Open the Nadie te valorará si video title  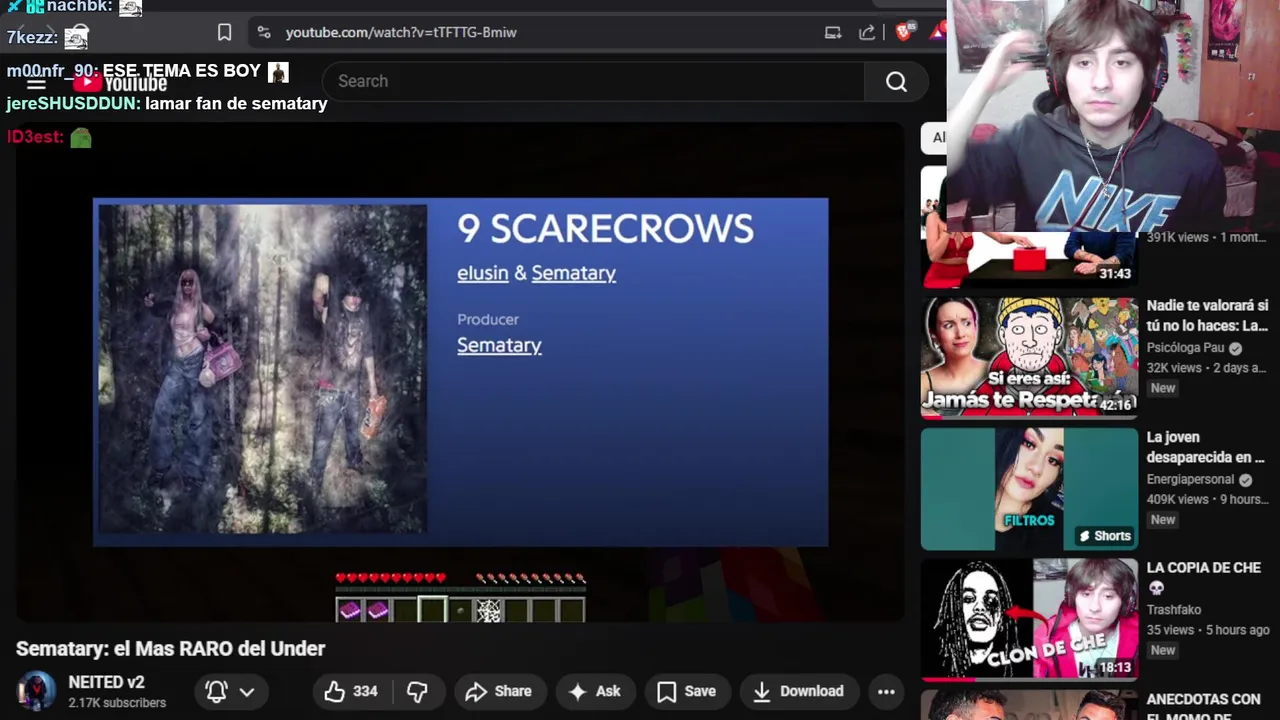click(x=1207, y=315)
